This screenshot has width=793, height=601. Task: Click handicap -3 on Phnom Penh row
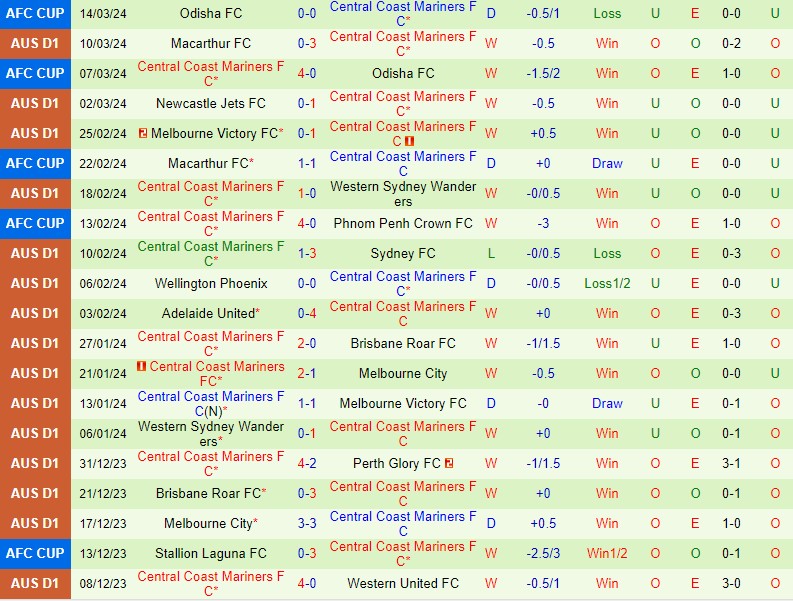543,224
